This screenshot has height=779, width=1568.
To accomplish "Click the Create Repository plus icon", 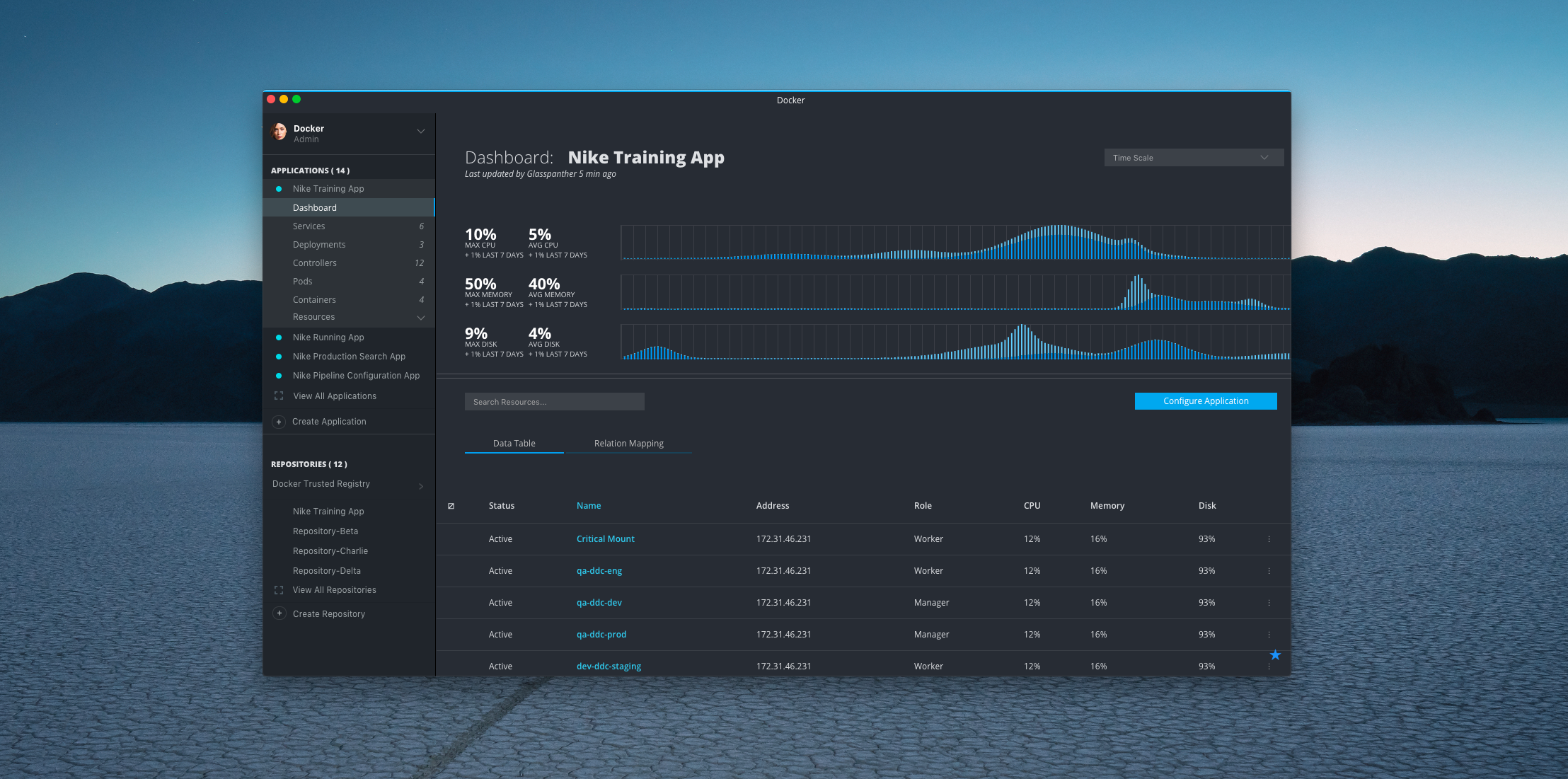I will 279,613.
